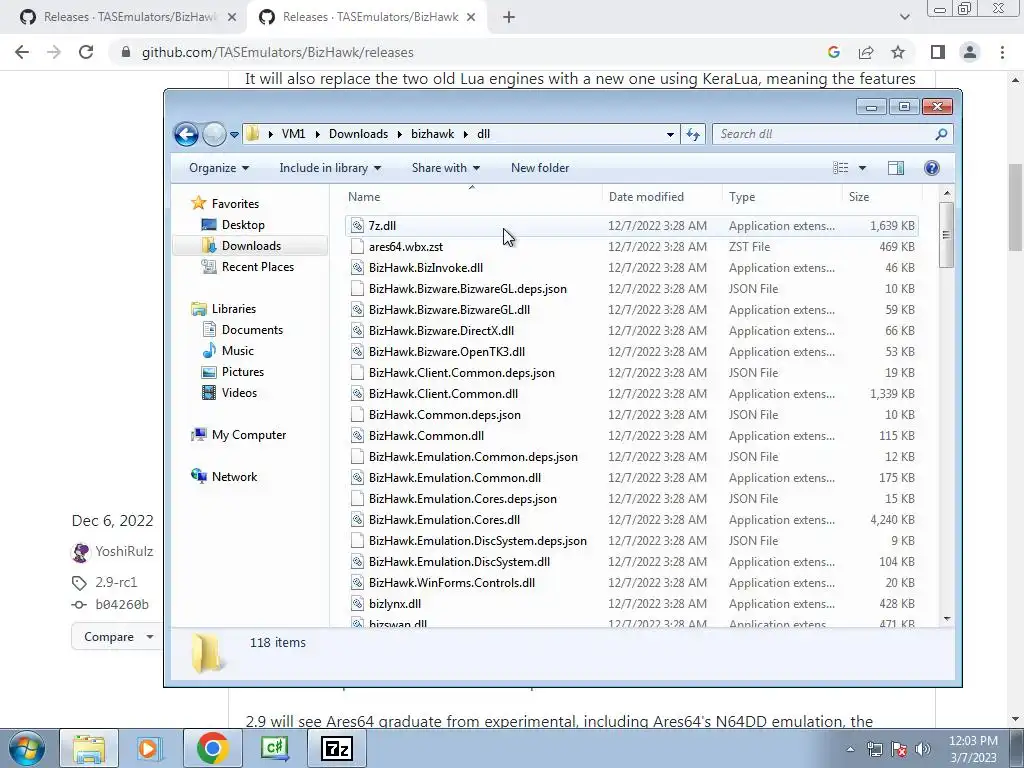Open Videos library in navigation pane
The image size is (1024, 768).
[x=229, y=392]
